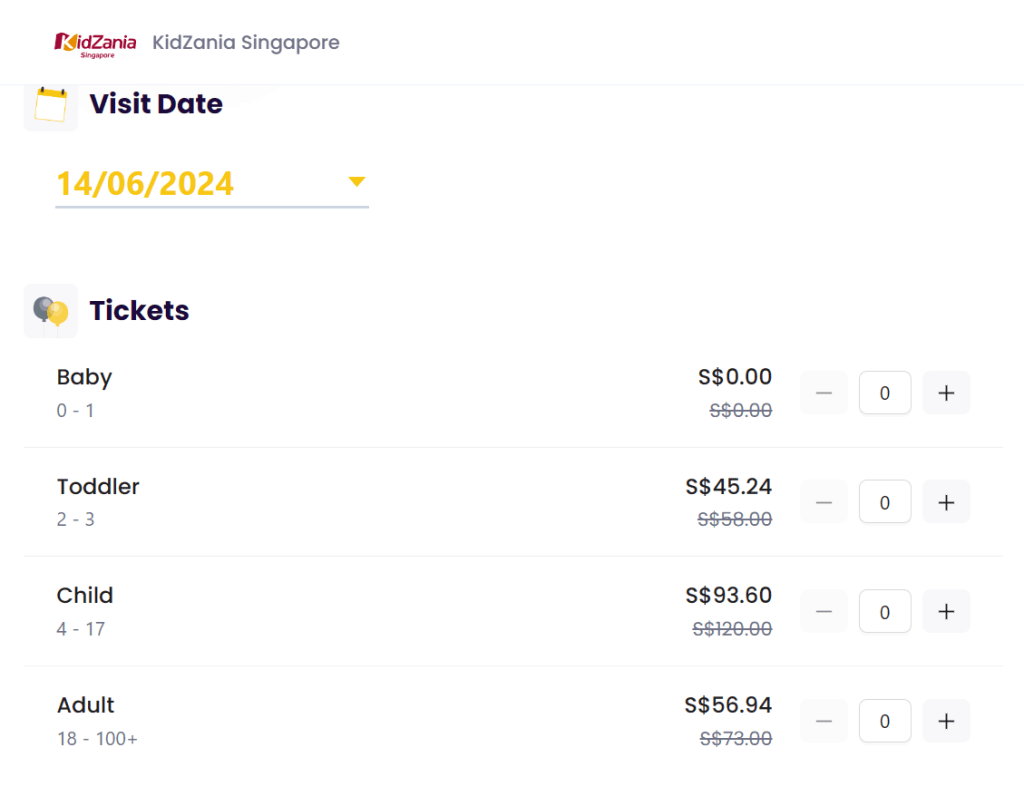Click the calendar icon beside Visit Date
Screen dimensions: 1024x796
(x=50, y=104)
